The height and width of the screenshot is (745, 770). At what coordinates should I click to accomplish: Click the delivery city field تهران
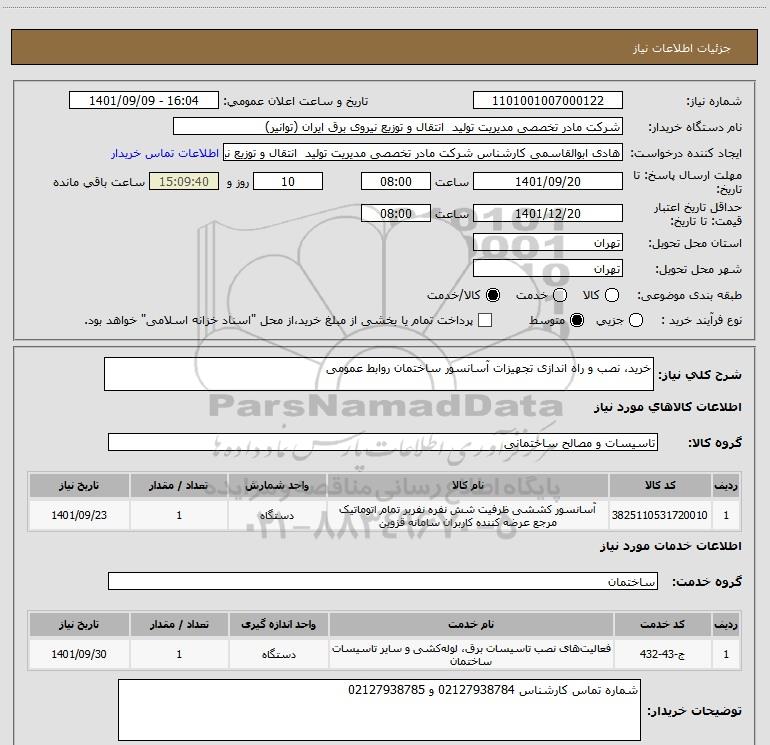pos(548,269)
